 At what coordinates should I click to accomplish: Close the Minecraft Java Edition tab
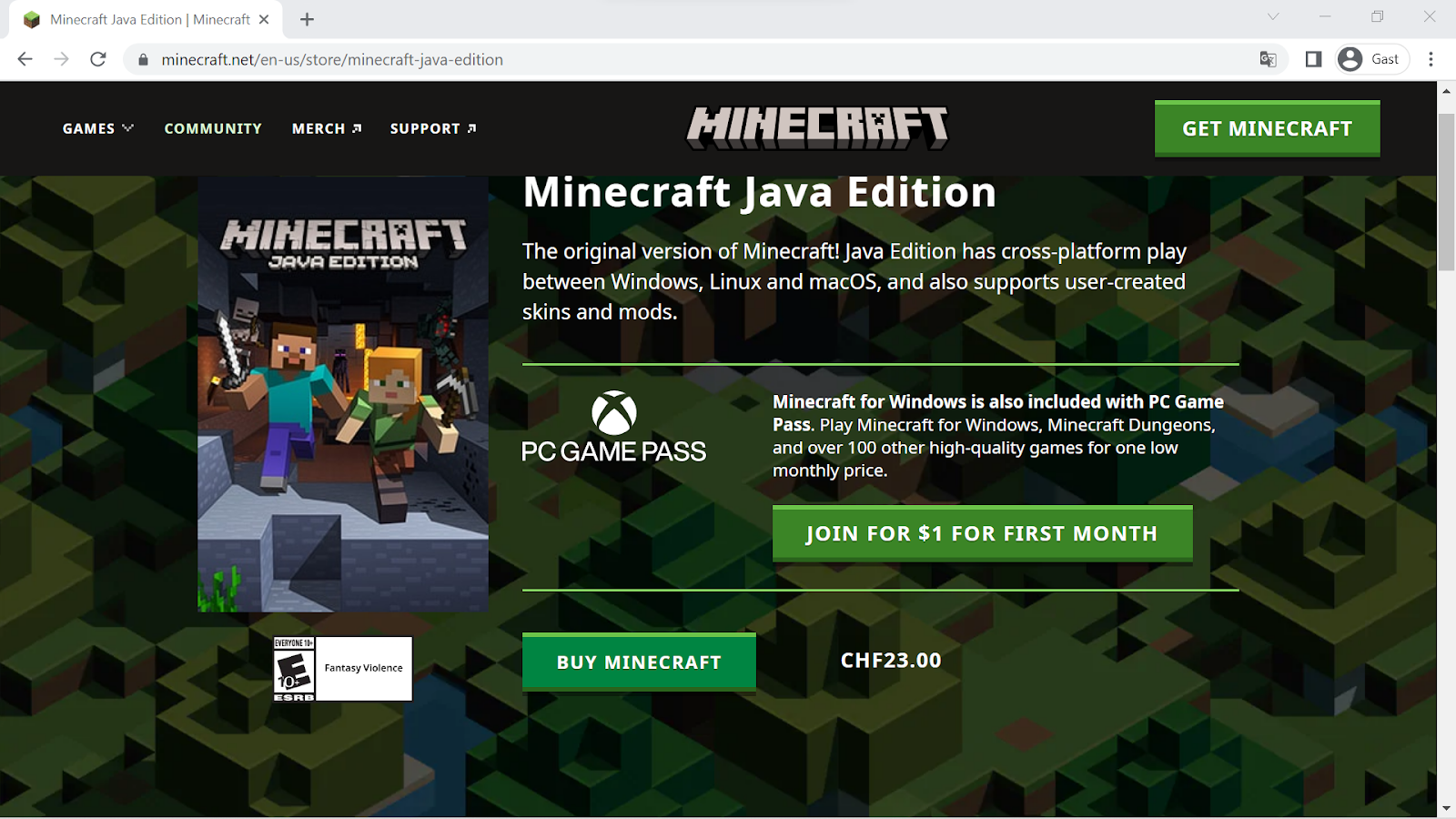tap(264, 19)
